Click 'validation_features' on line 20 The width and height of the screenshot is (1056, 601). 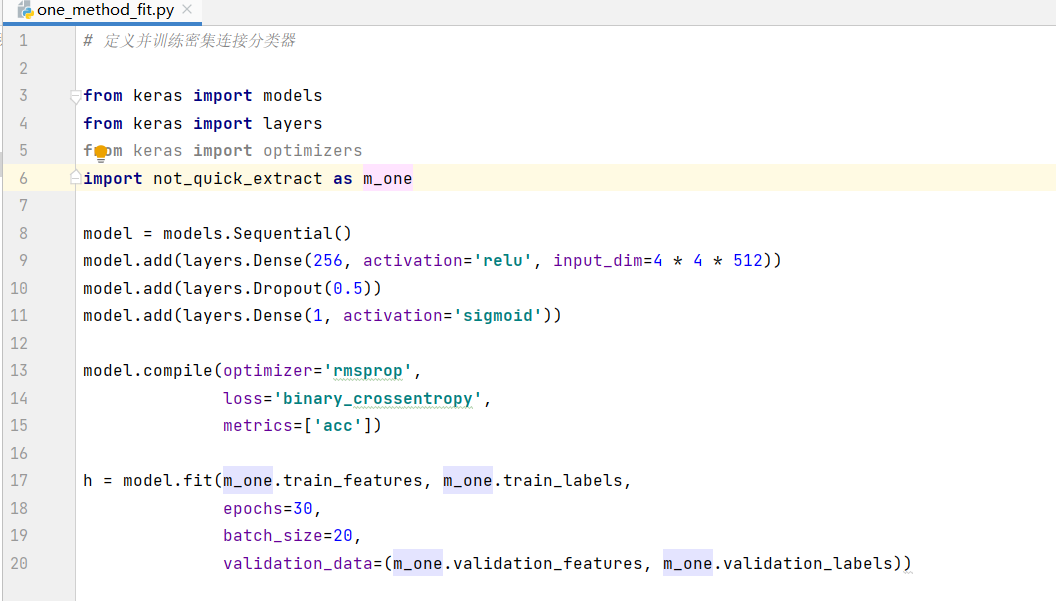click(x=548, y=564)
